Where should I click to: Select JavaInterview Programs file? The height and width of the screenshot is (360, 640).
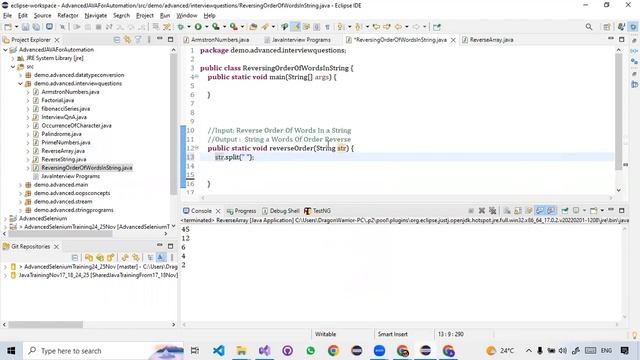tap(70, 176)
